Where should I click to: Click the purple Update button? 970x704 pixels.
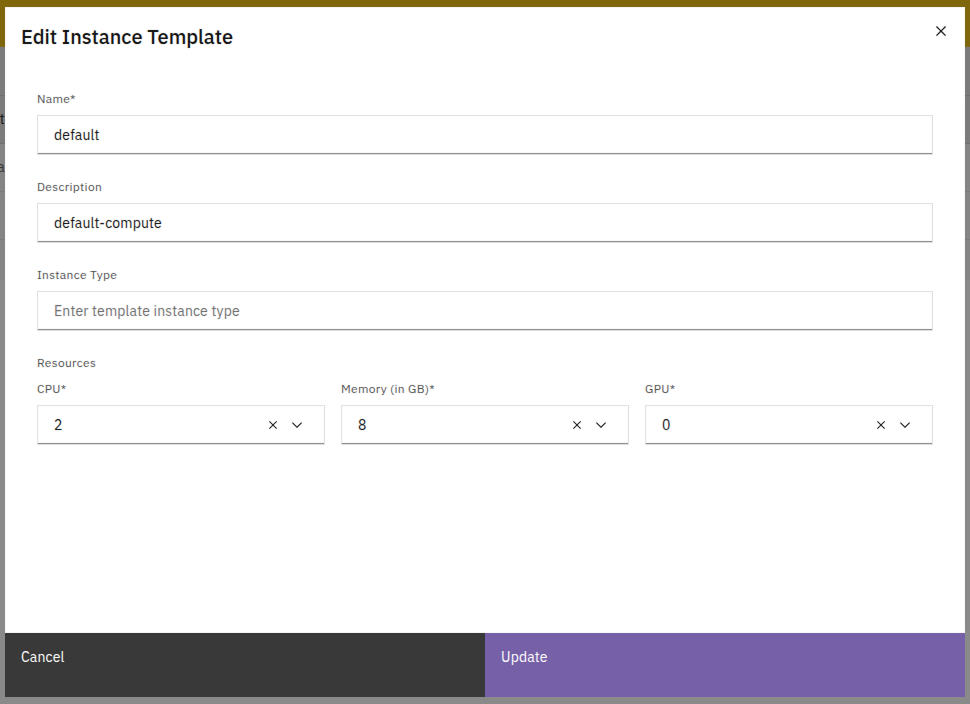(725, 657)
